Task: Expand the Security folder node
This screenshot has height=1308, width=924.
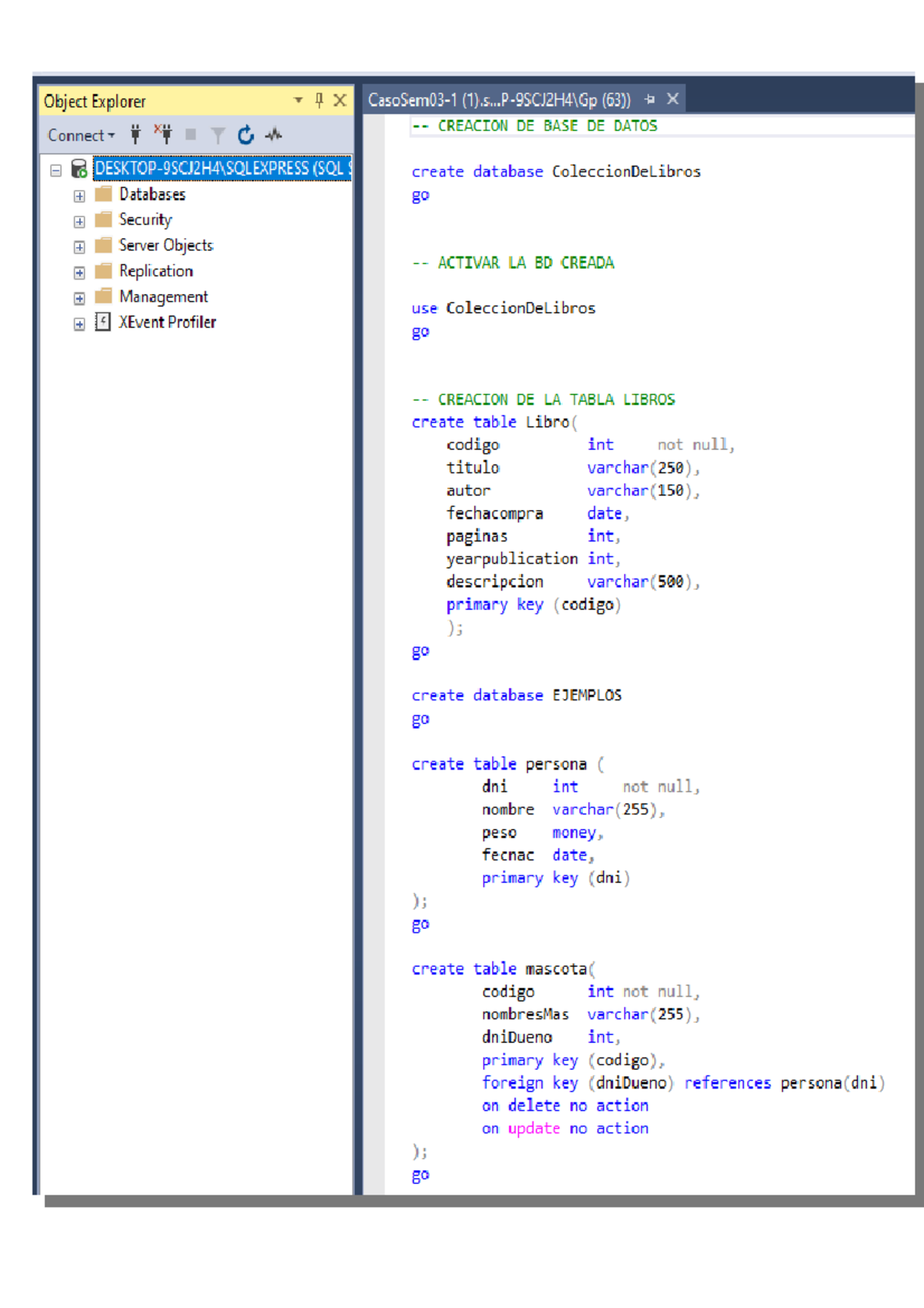Action: (79, 222)
